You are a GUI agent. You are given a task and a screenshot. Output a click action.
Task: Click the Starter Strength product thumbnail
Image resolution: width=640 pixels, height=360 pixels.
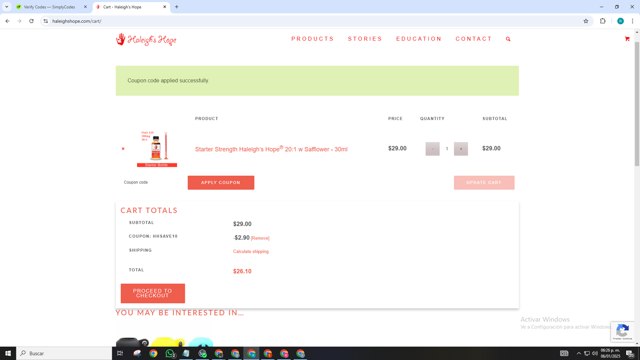point(157,149)
